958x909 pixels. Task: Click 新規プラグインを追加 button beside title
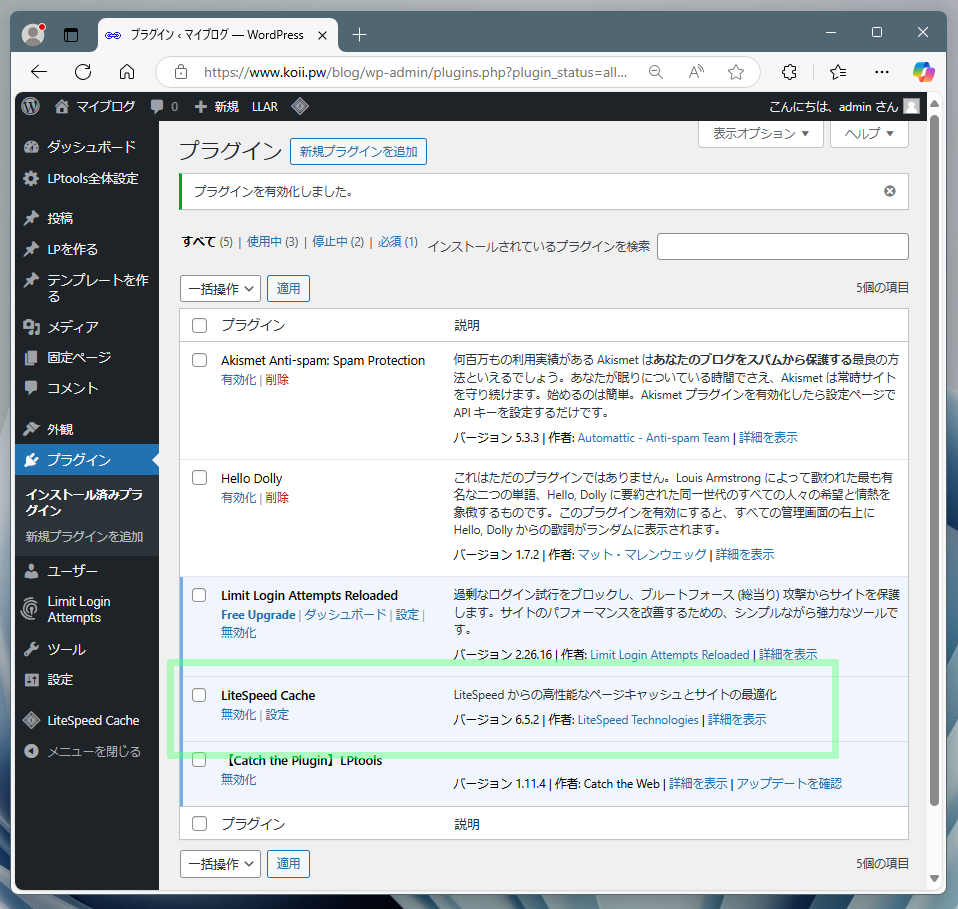pyautogui.click(x=358, y=152)
